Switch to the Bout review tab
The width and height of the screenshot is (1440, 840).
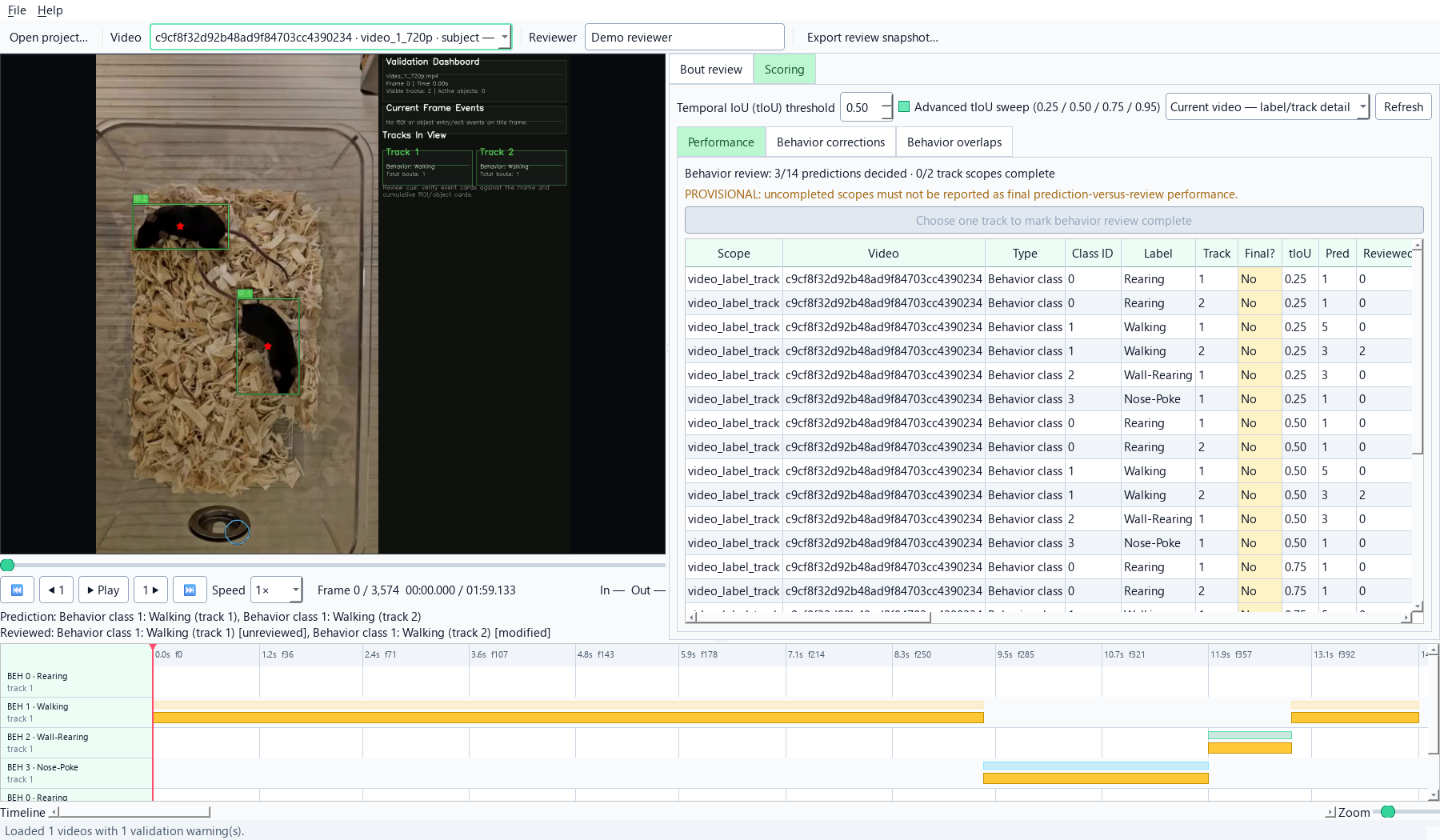coord(711,69)
